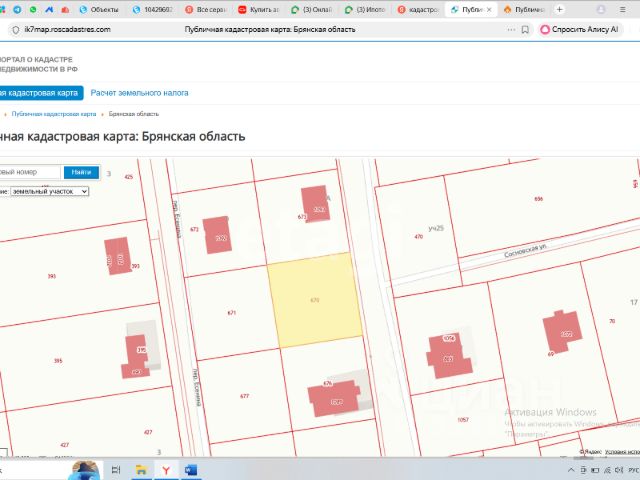Switch to the 'кадастро' browser tab
Image resolution: width=640 pixels, height=480 pixels.
tap(418, 9)
